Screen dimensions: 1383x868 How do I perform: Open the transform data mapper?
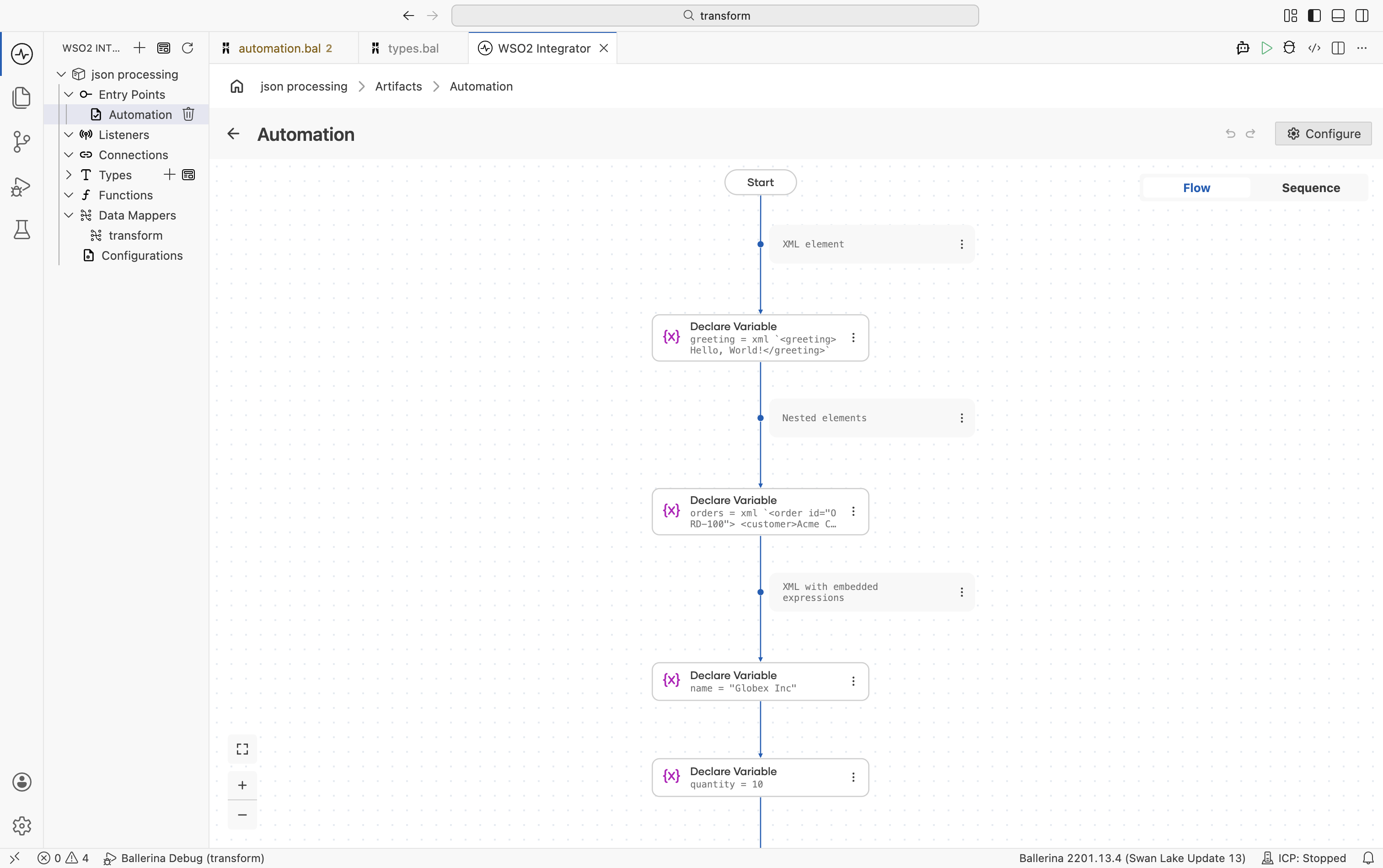[x=135, y=236]
